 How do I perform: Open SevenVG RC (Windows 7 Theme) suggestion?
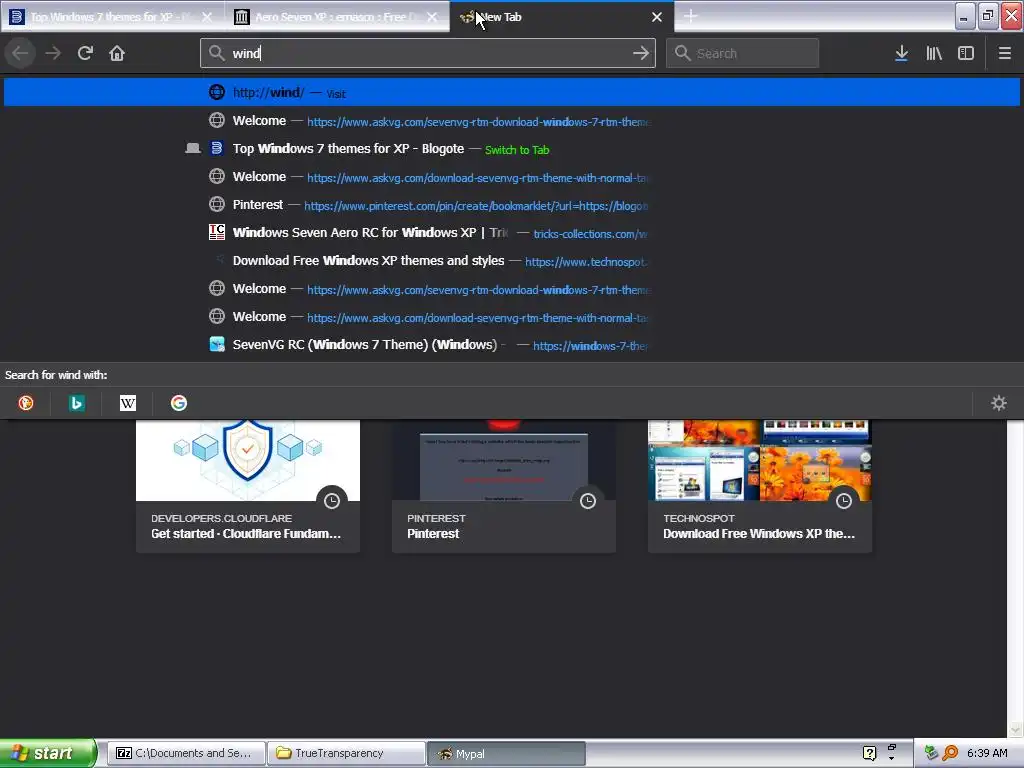[x=512, y=345]
